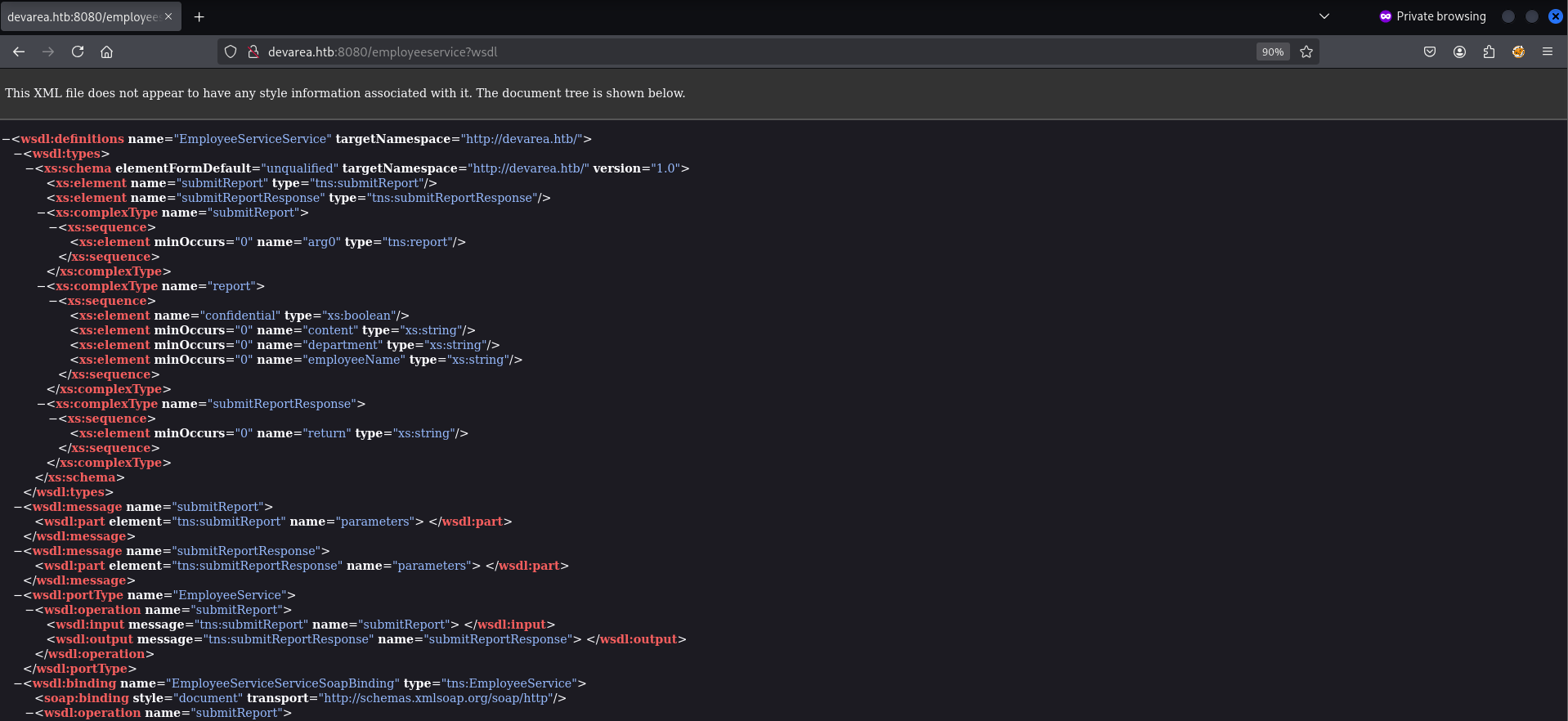This screenshot has width=1568, height=721.
Task: Click the soap:binding transport URL value
Action: (437, 698)
